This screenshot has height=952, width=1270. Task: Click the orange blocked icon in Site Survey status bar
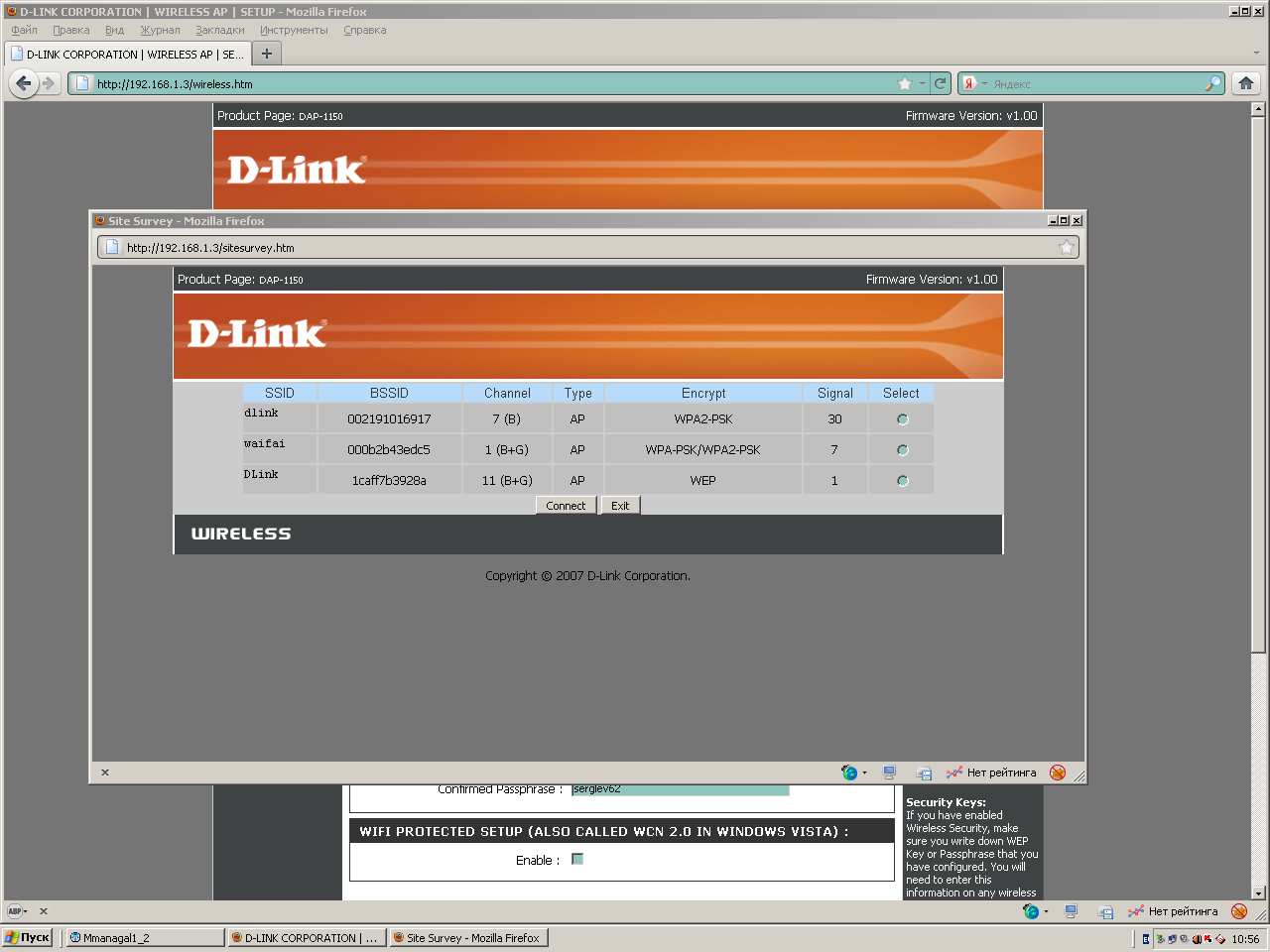pyautogui.click(x=1058, y=773)
